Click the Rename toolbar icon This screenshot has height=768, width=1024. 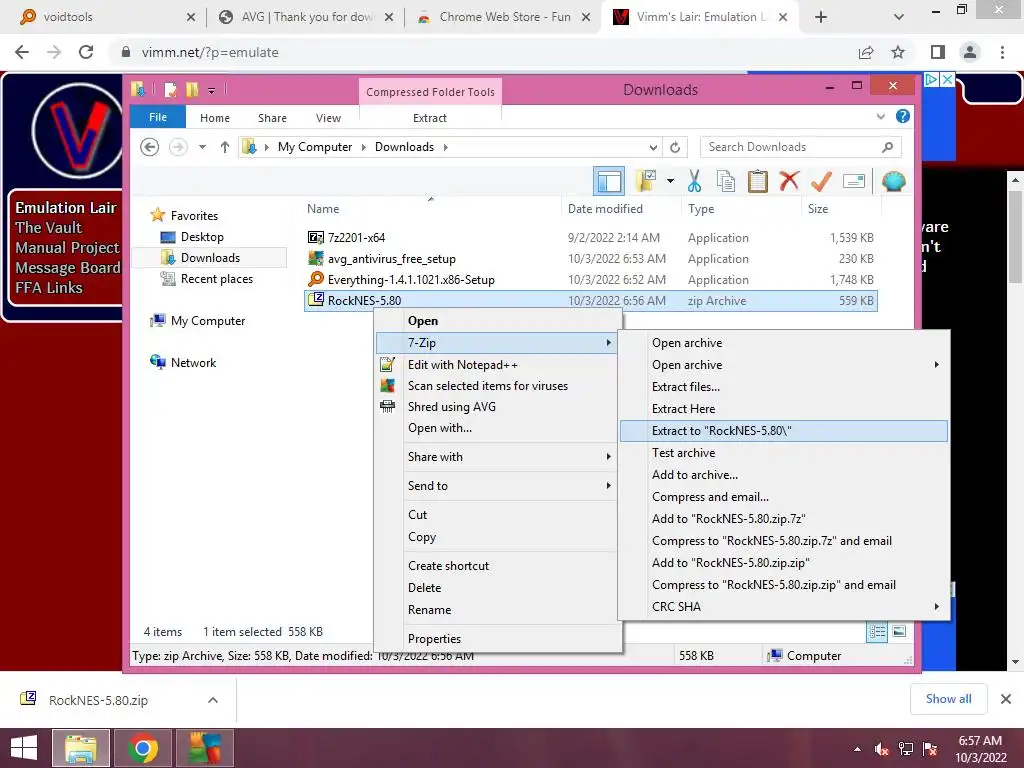(x=854, y=181)
